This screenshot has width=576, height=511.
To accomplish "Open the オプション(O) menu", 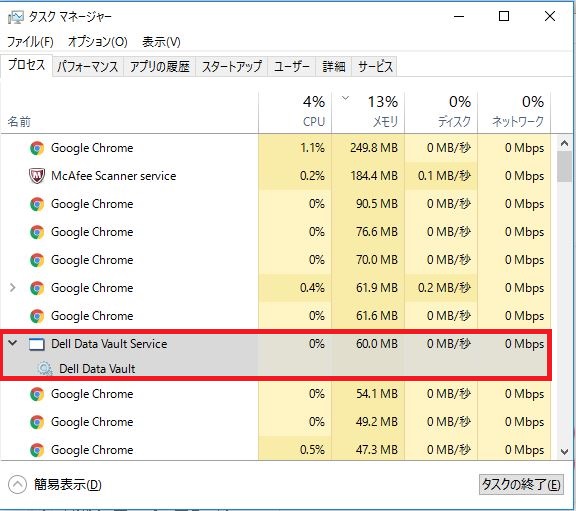I will pyautogui.click(x=97, y=42).
